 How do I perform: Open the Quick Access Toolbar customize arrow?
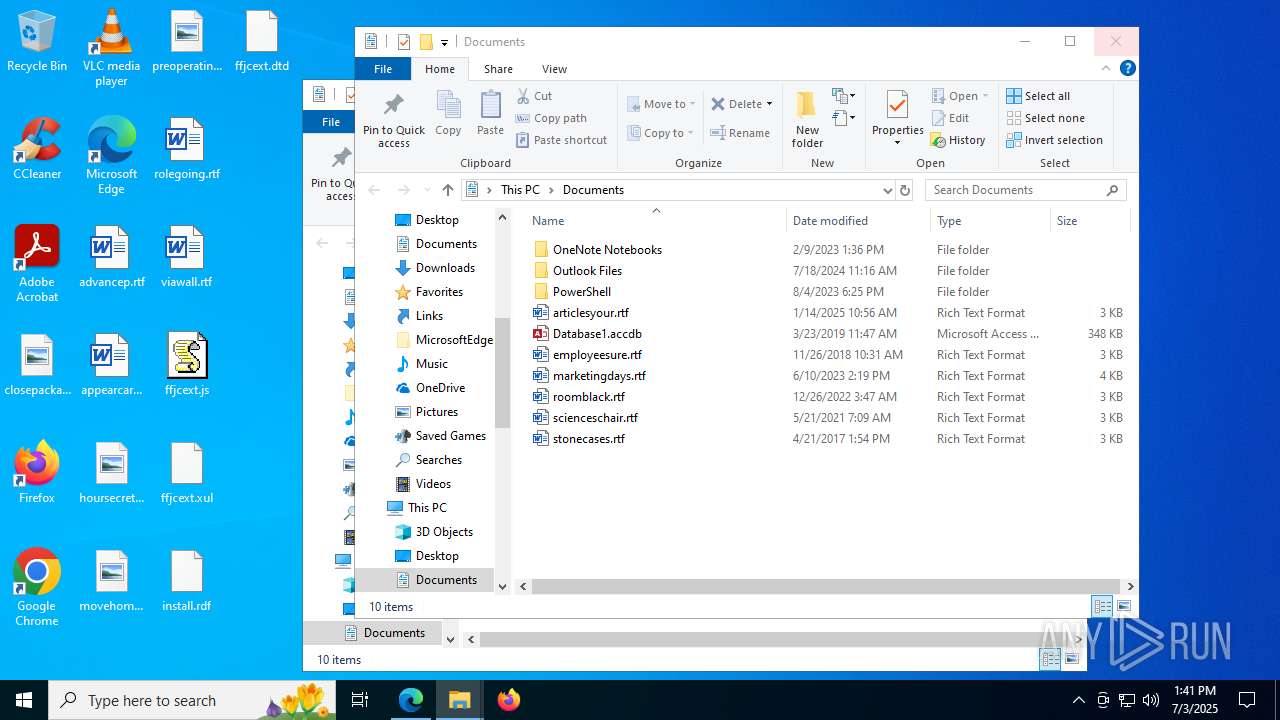444,42
